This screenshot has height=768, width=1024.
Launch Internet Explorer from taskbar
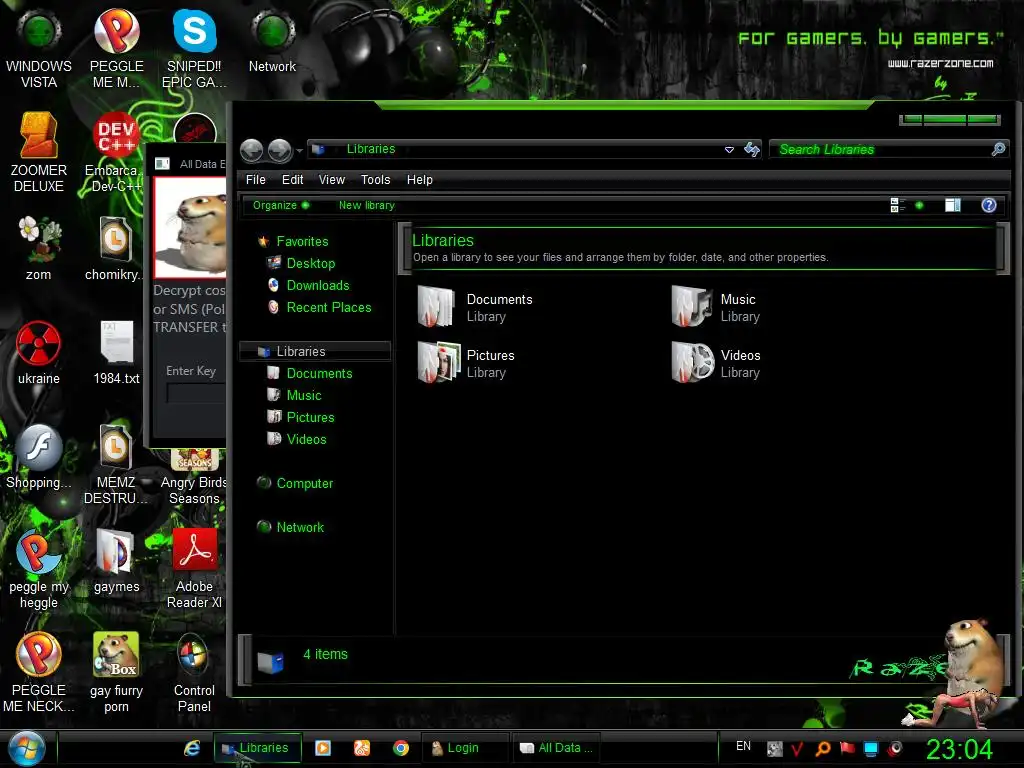coord(191,748)
